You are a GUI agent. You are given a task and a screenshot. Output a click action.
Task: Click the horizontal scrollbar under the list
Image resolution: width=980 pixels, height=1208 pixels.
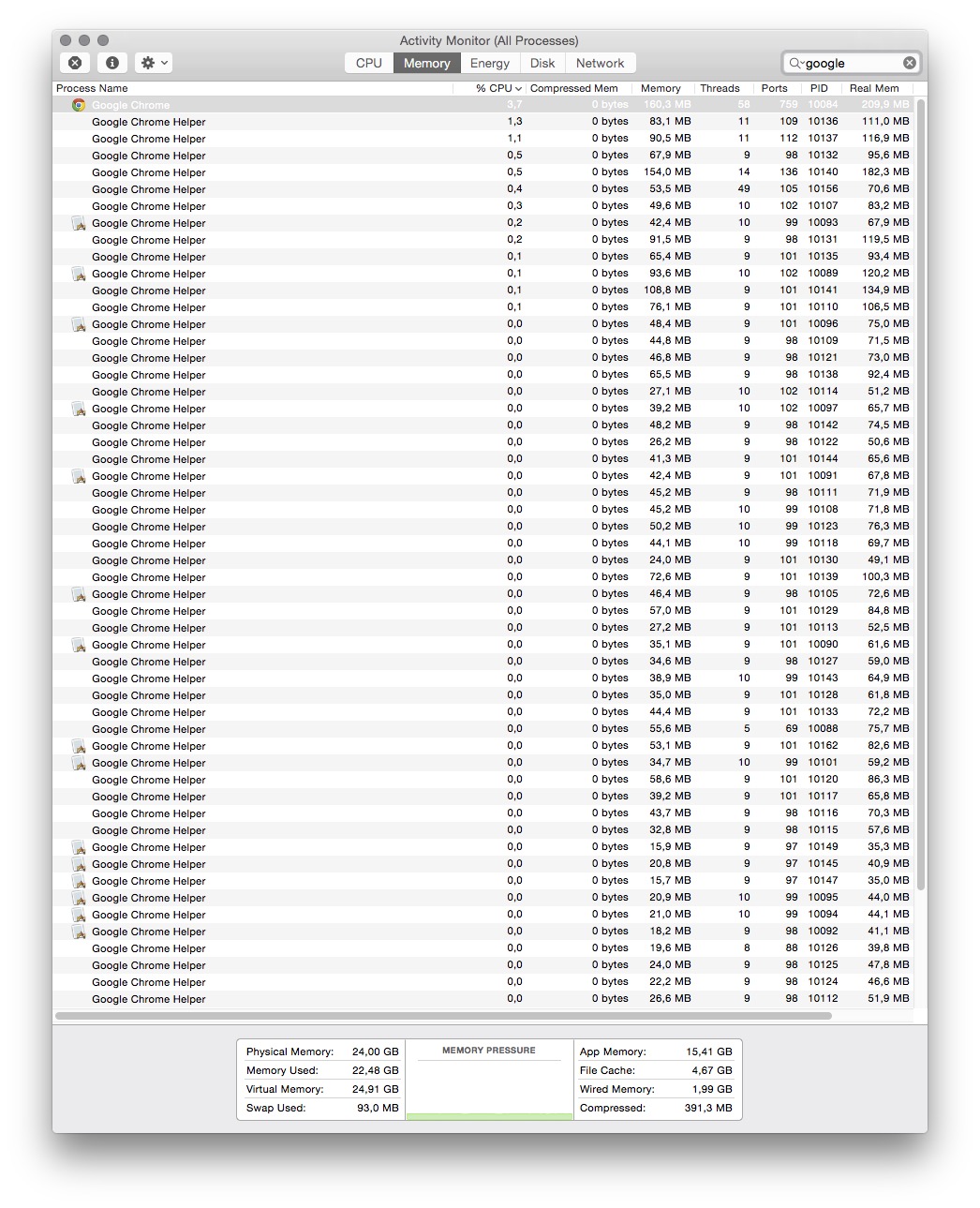point(443,1015)
